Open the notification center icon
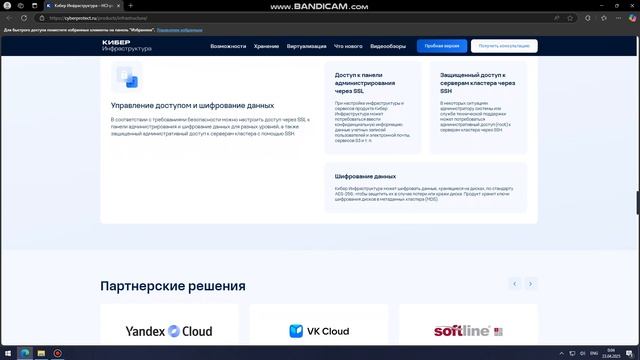This screenshot has height=360, width=640. coord(629,353)
